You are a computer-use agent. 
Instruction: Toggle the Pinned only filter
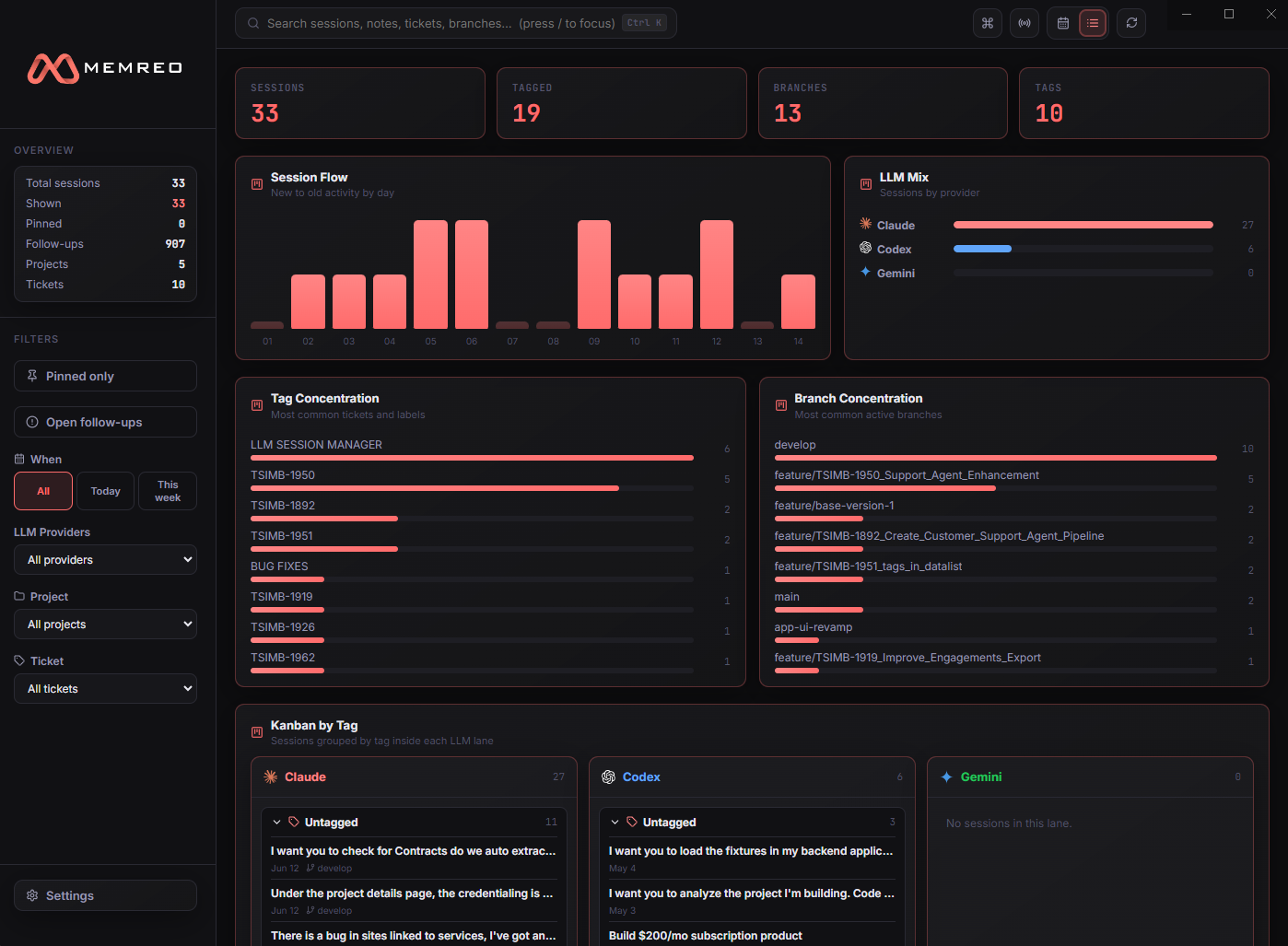click(x=105, y=376)
